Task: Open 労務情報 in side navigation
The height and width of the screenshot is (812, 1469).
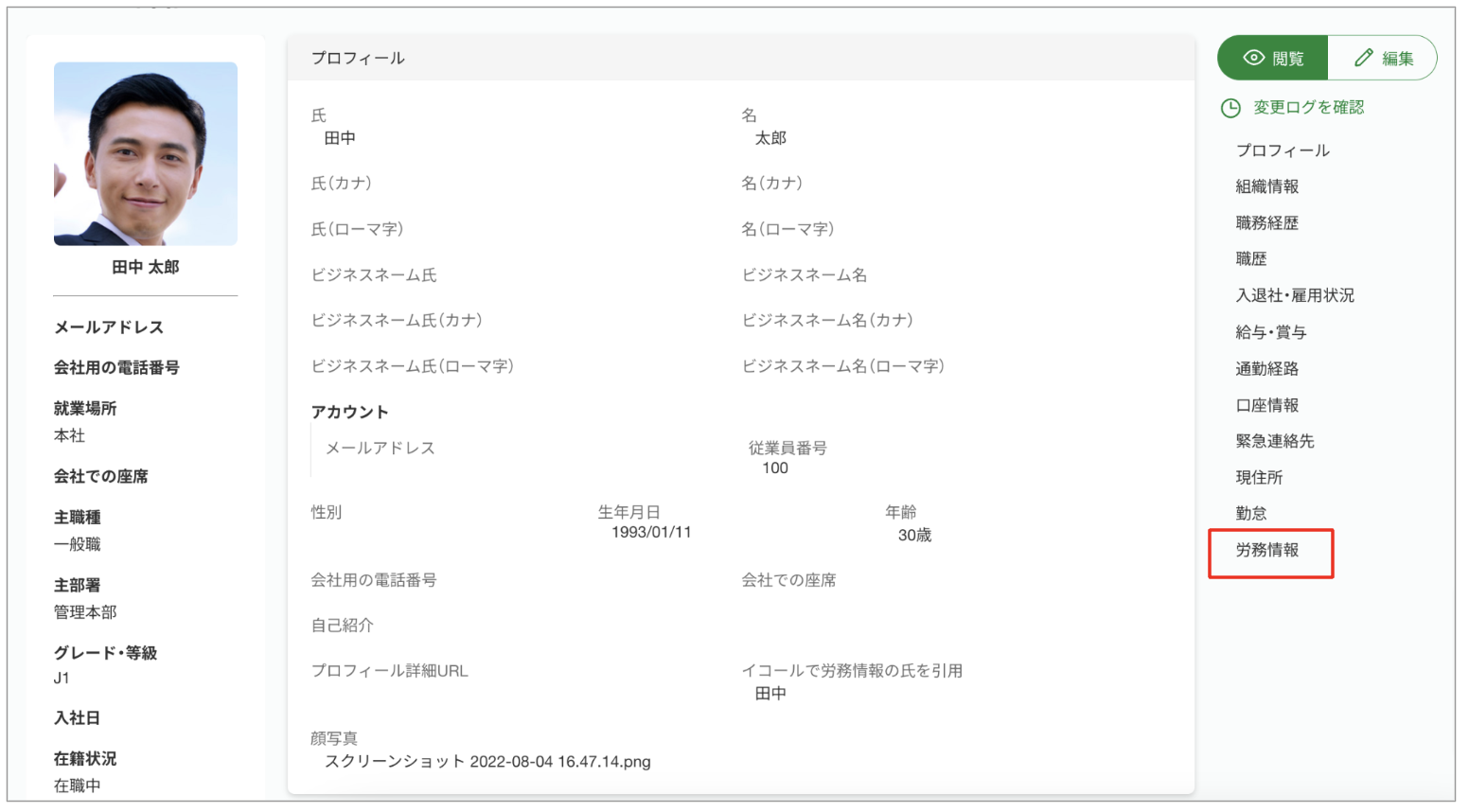Action: (1267, 550)
